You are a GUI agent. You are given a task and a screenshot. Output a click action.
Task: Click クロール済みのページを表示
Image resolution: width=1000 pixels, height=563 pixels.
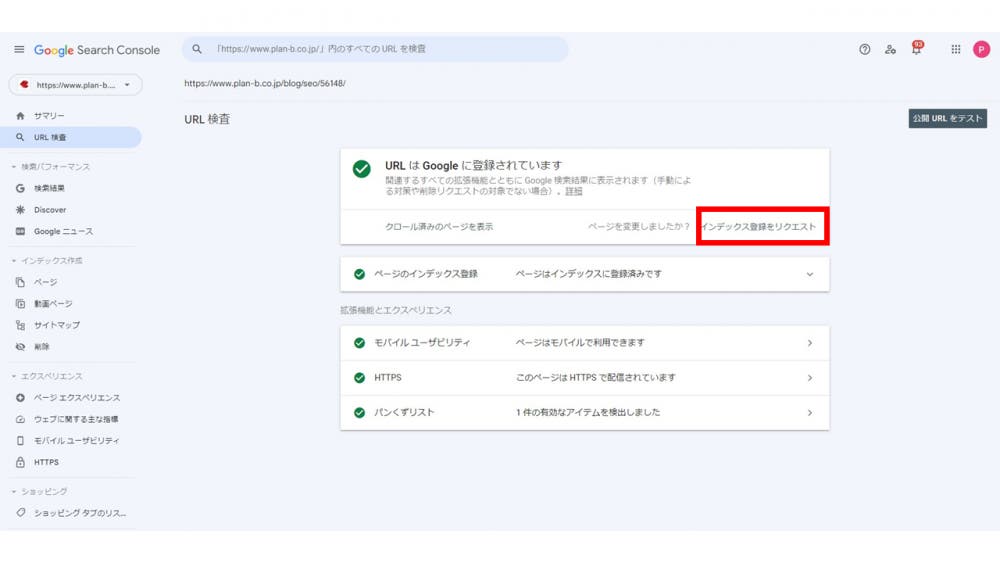(439, 226)
